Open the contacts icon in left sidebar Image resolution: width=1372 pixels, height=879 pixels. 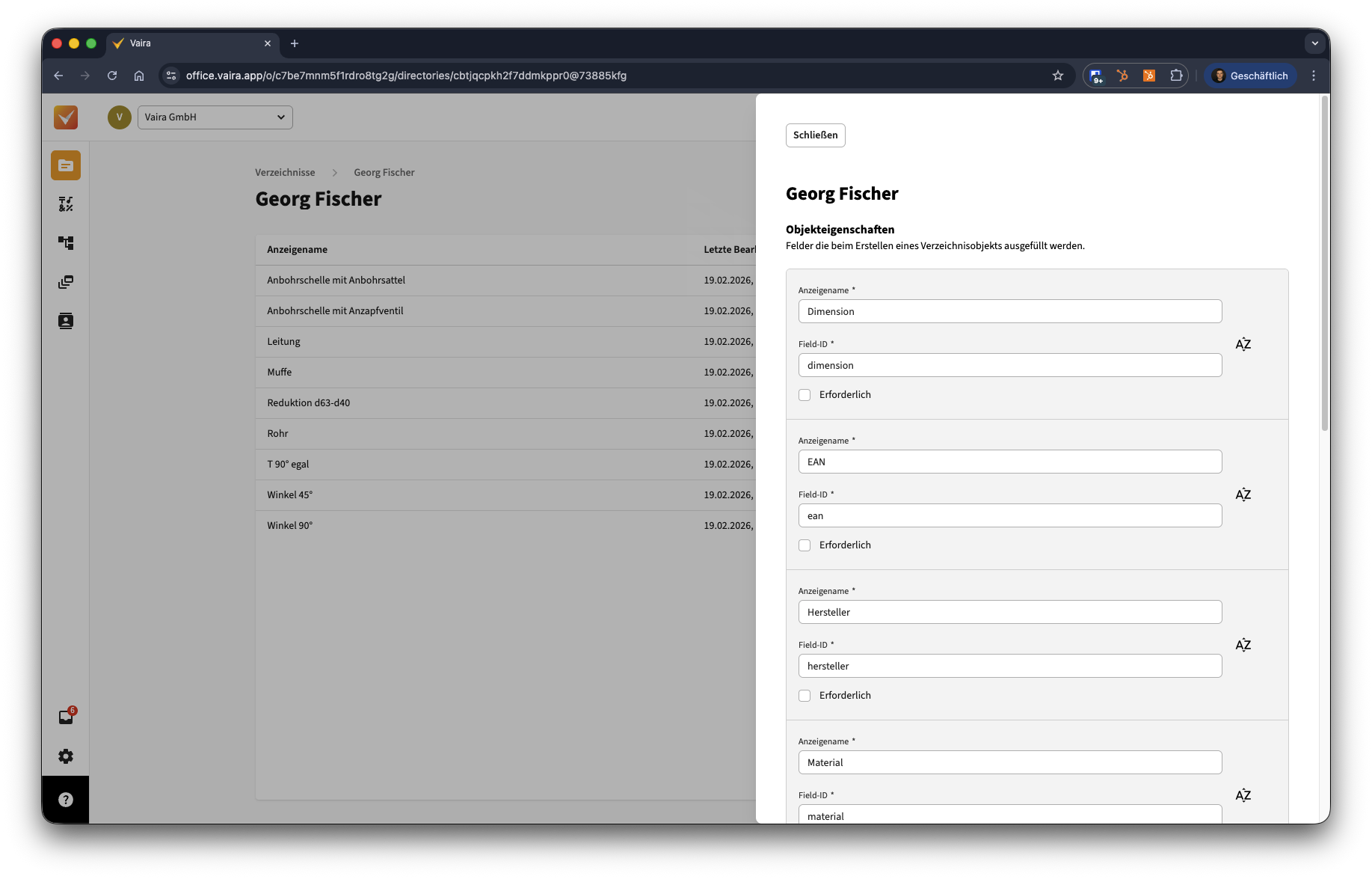tap(66, 321)
